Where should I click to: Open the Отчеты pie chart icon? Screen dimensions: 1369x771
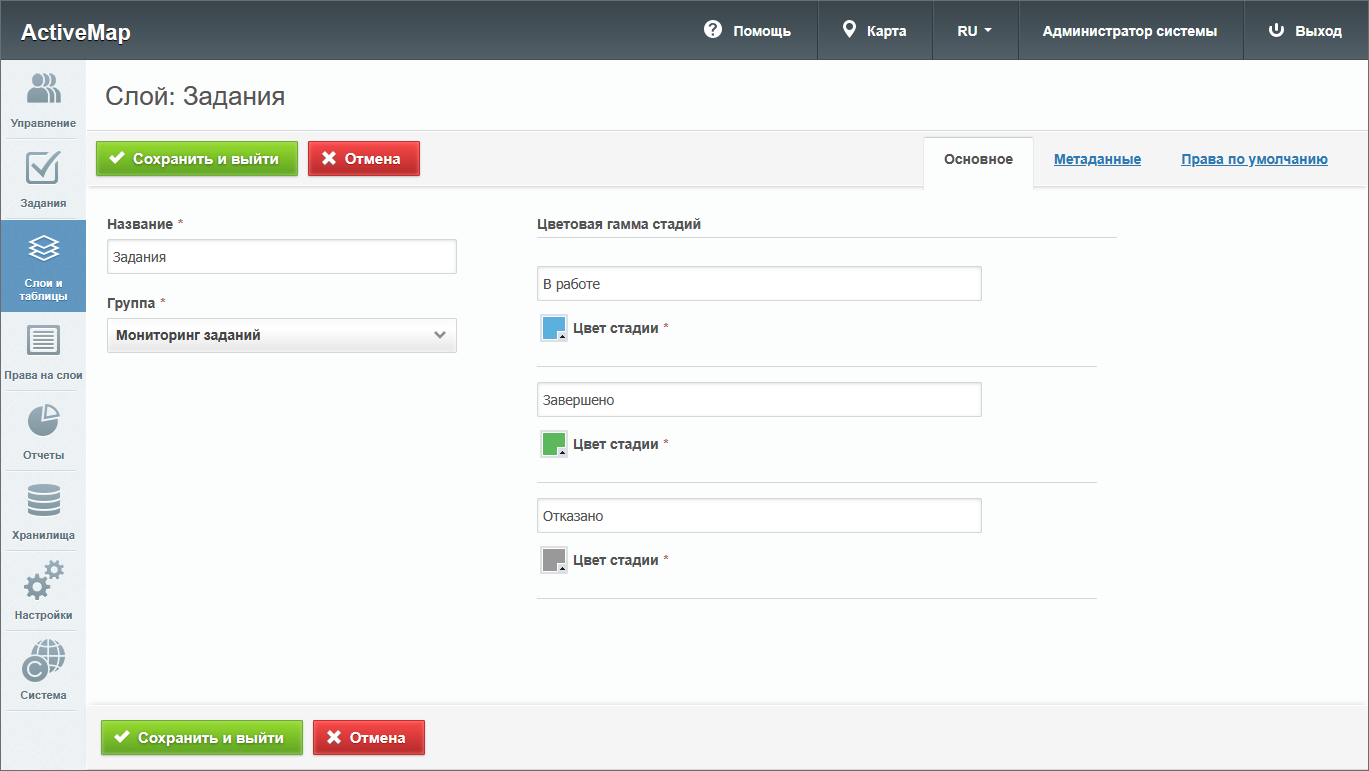coord(43,421)
